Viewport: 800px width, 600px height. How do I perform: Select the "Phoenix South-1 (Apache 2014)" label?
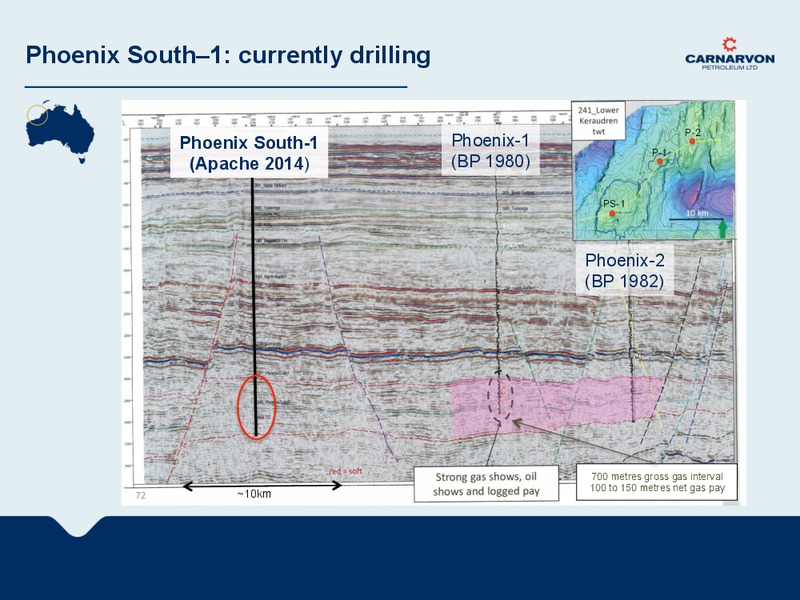tap(249, 153)
